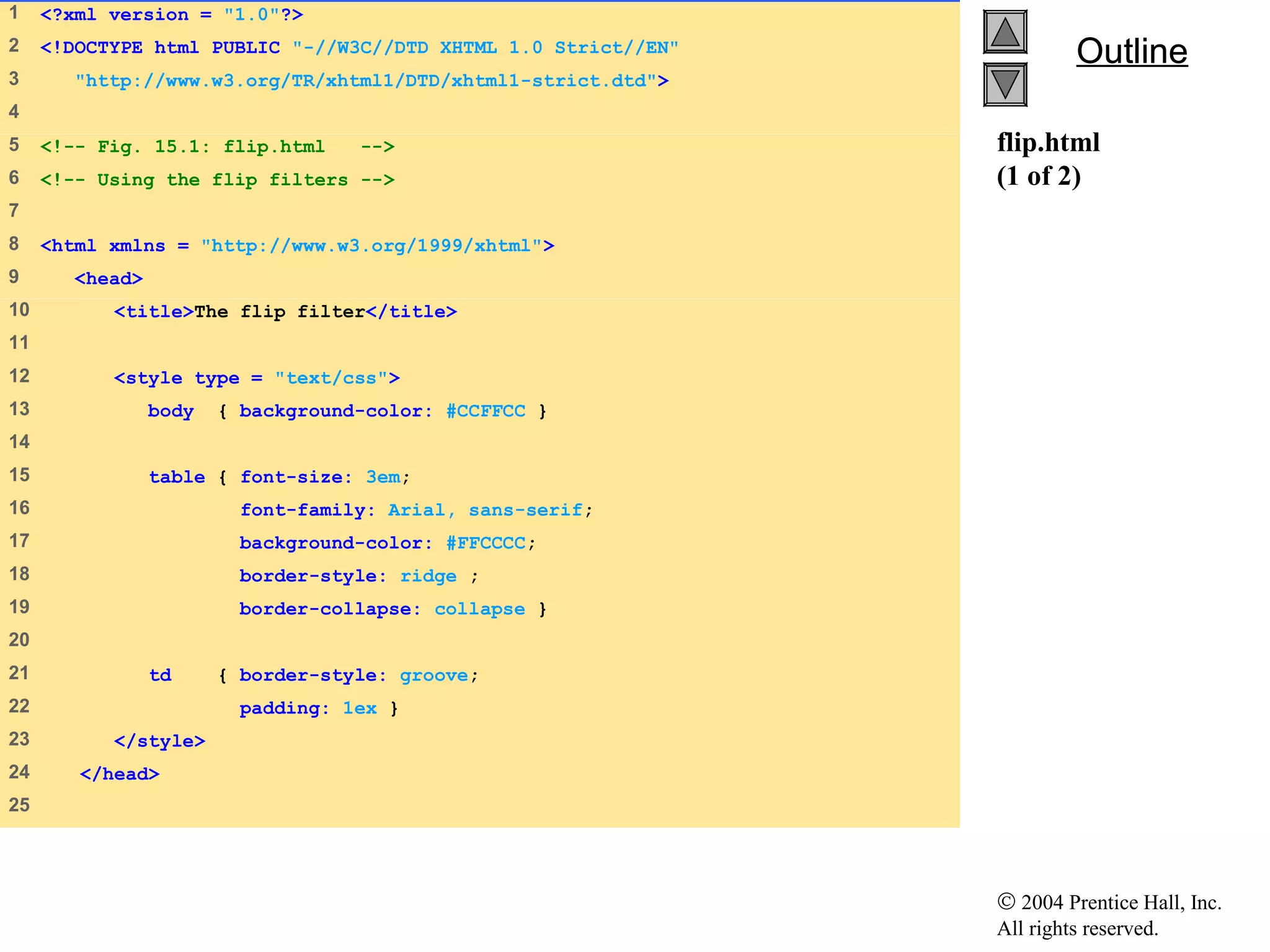Click the xmlns URL on line 8
The image size is (1270, 952).
[x=371, y=246]
